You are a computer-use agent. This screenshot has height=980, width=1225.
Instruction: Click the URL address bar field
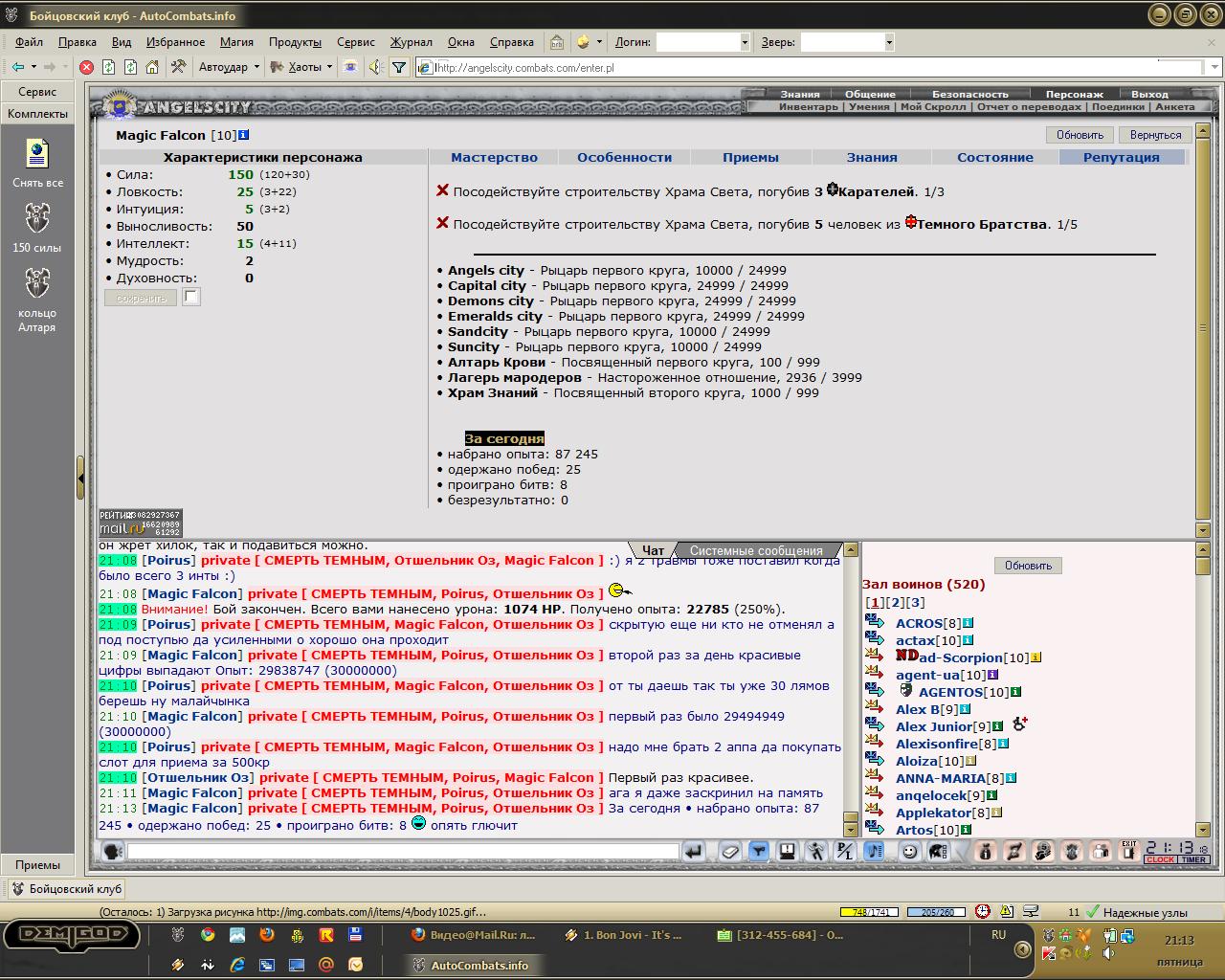818,68
